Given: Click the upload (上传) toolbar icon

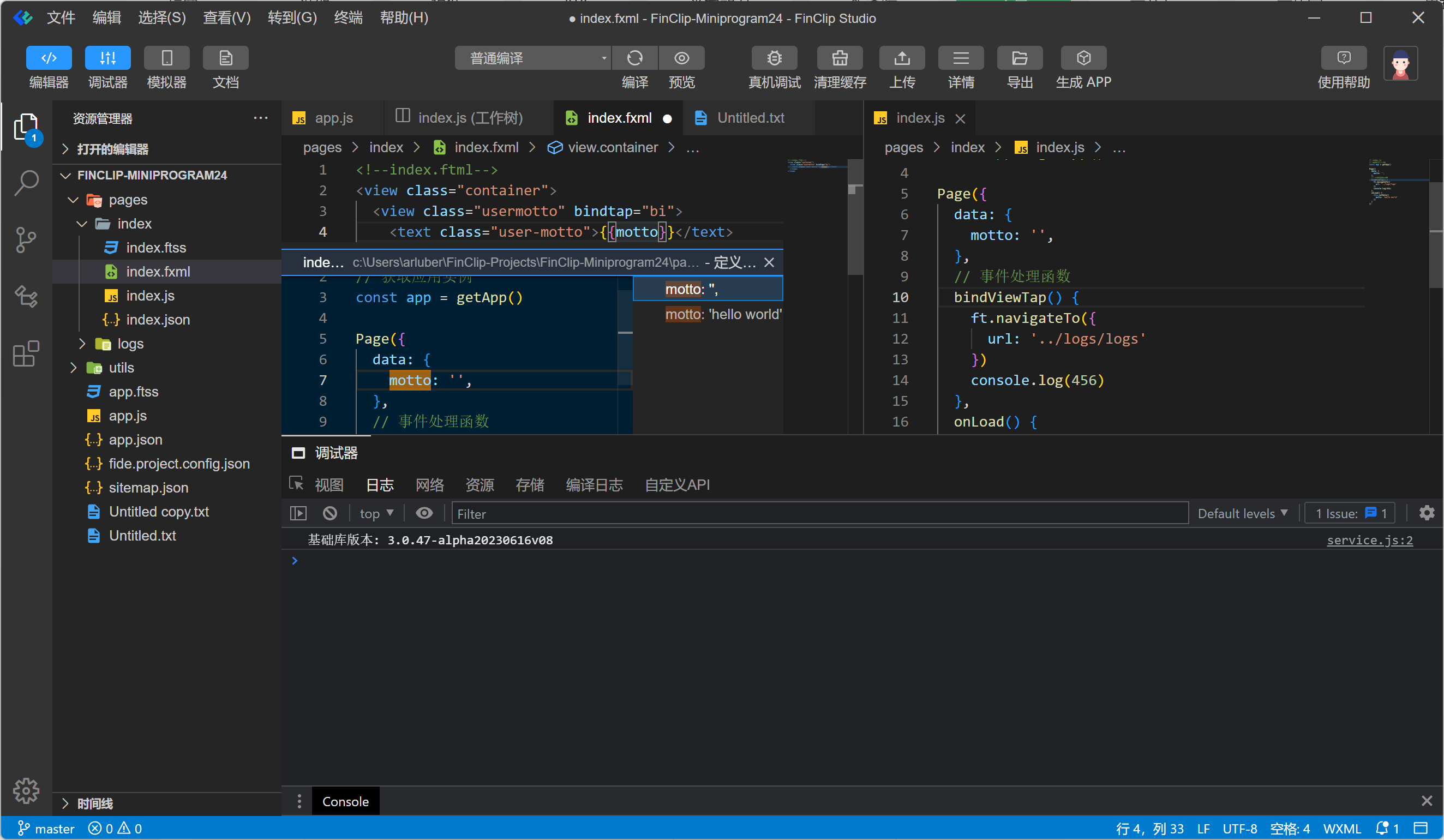Looking at the screenshot, I should click(902, 58).
